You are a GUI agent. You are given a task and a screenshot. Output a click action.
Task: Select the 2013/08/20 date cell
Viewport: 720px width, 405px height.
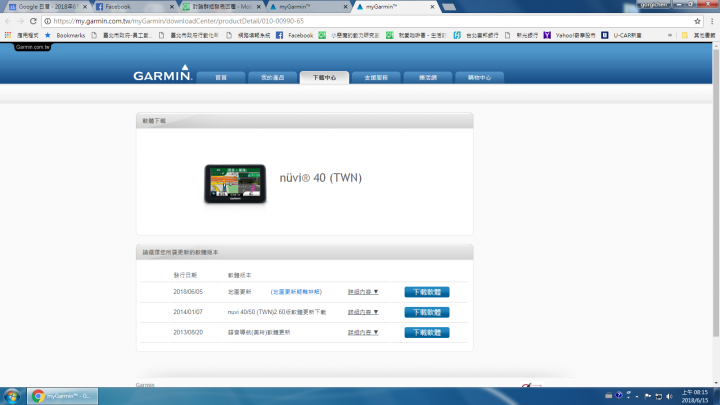[x=188, y=332]
